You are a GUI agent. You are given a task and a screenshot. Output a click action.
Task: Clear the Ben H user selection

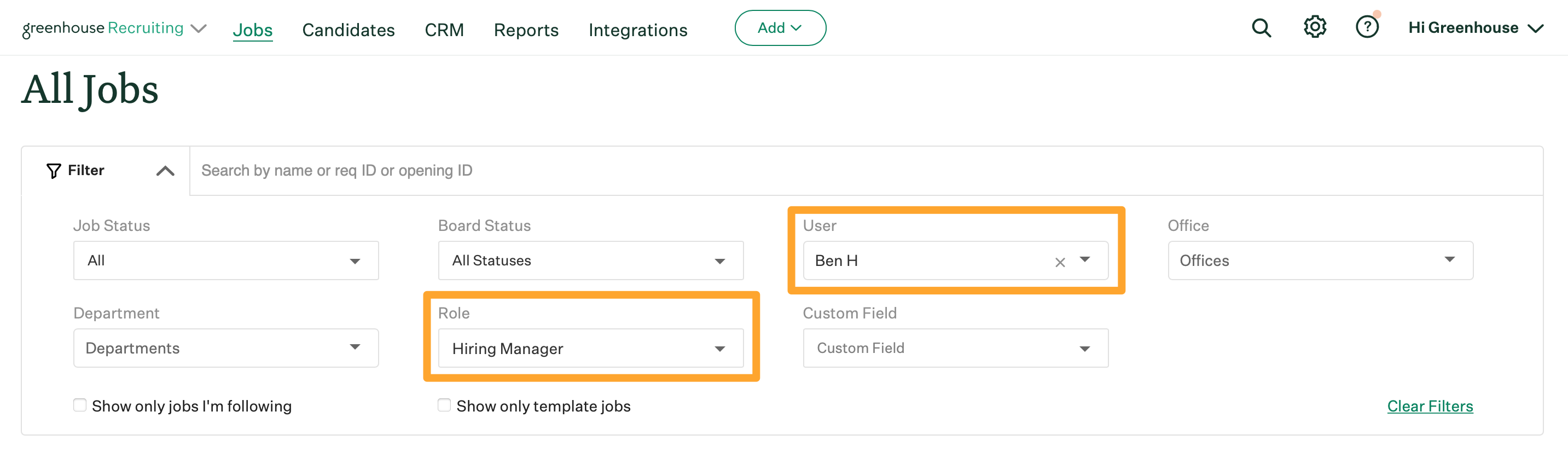[1060, 262]
